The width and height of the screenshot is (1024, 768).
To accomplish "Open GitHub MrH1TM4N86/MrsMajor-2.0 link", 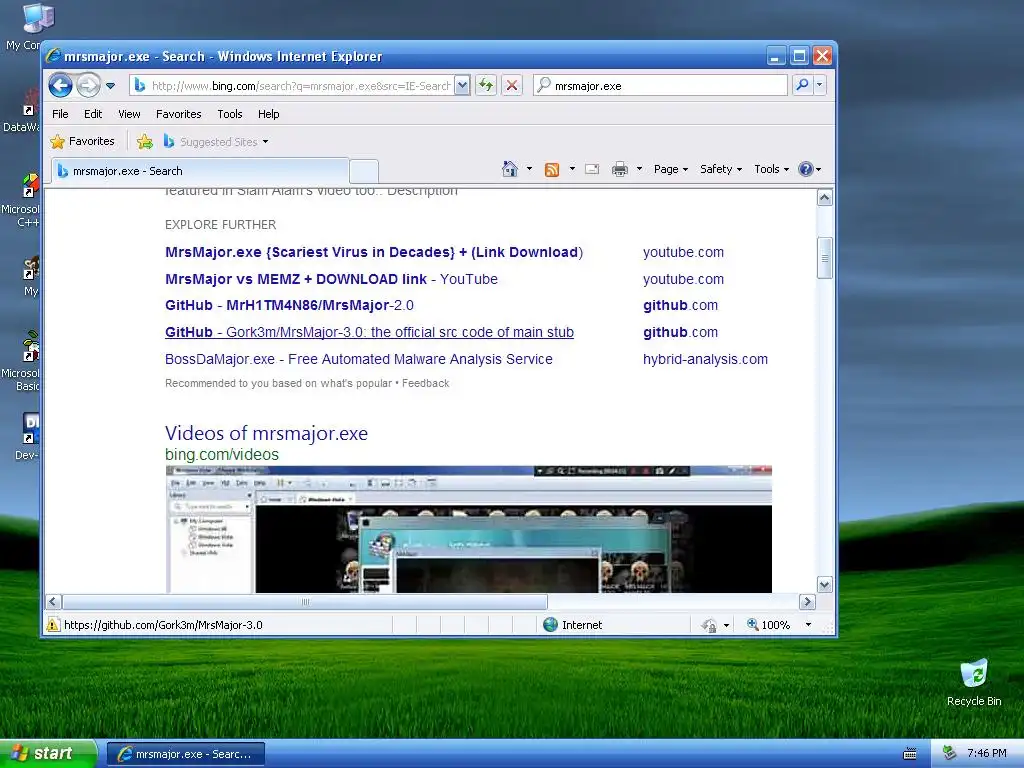I will (289, 305).
